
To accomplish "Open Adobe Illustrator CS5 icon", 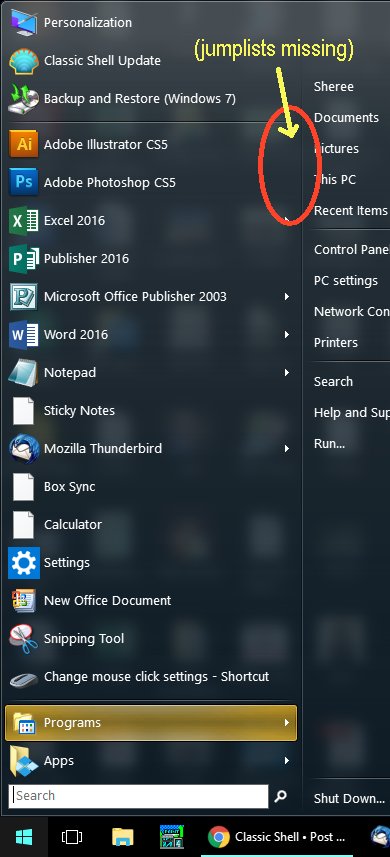I will click(x=23, y=144).
